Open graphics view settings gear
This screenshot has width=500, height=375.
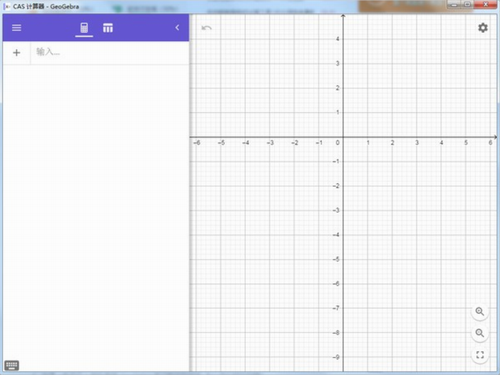point(483,28)
